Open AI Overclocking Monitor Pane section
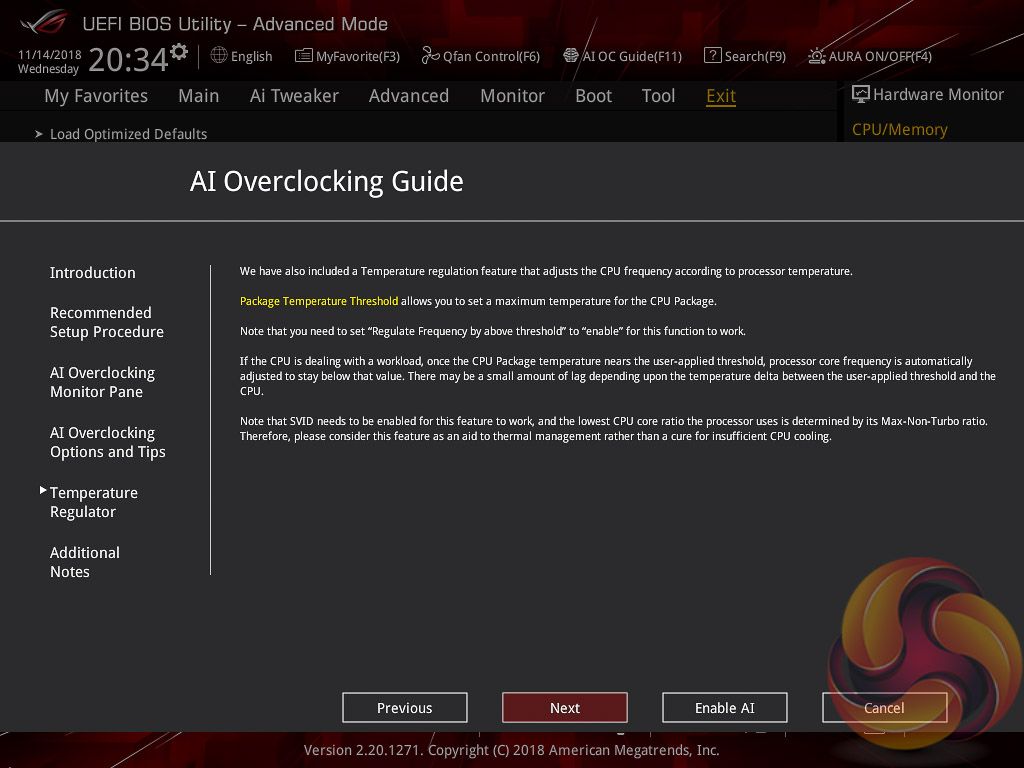The height and width of the screenshot is (768, 1024). pos(102,382)
